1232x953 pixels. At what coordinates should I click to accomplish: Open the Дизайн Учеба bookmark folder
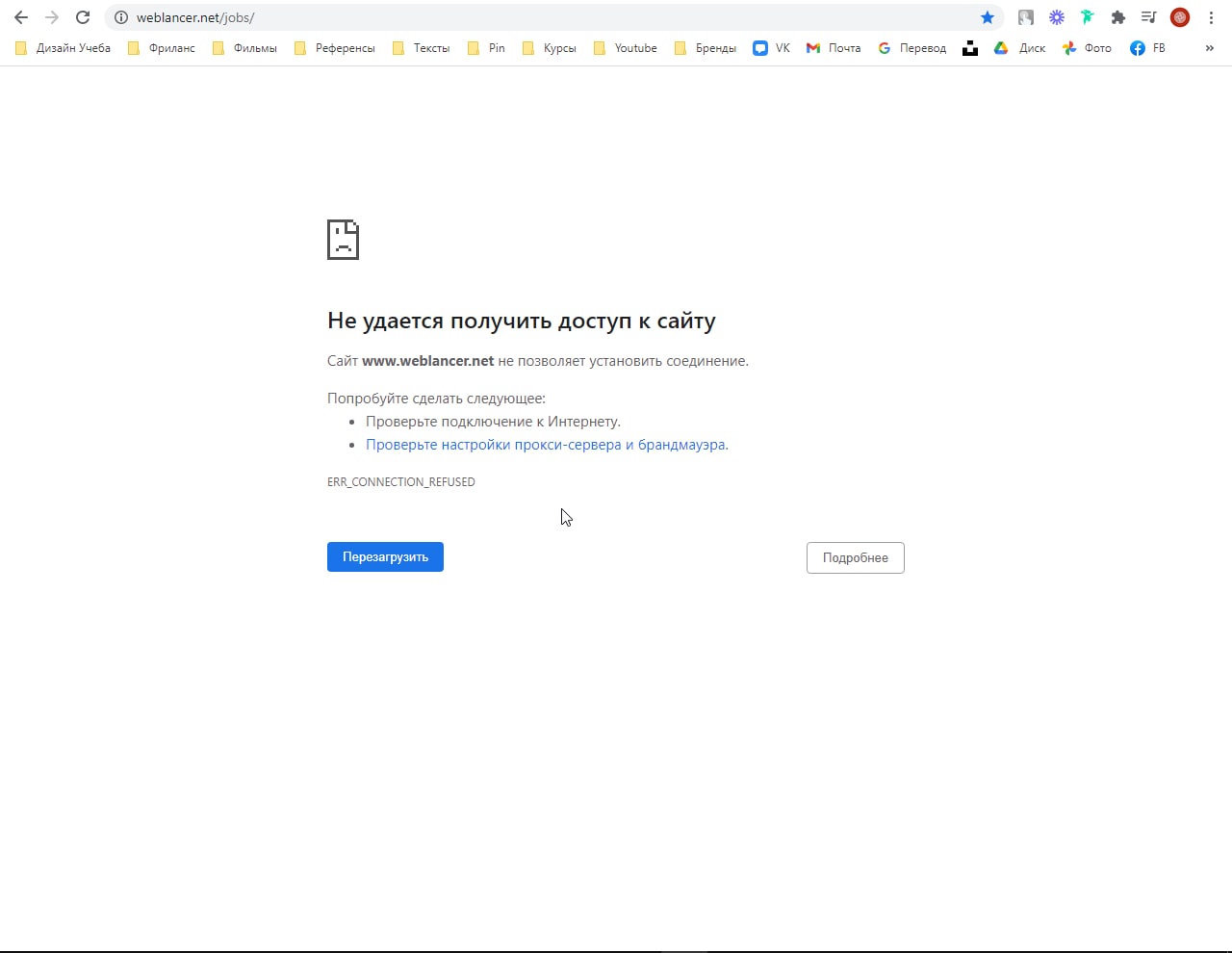63,48
